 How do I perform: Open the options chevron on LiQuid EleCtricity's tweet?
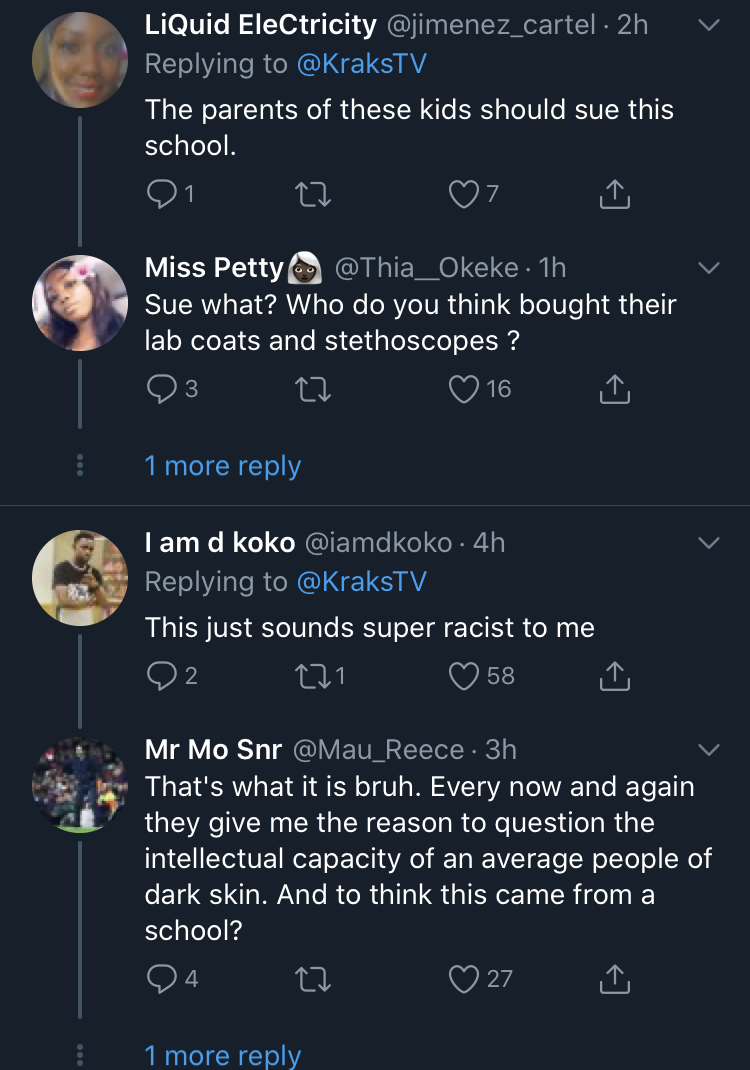coord(708,26)
